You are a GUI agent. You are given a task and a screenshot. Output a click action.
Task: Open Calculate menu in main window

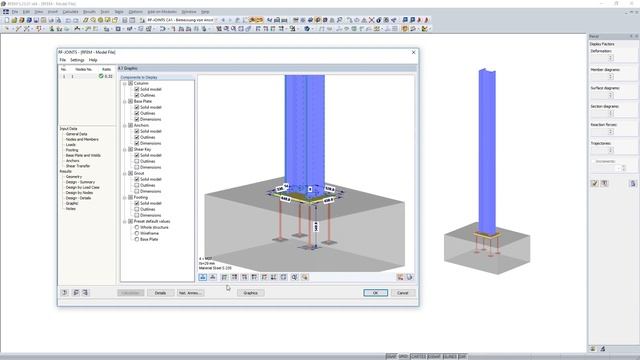click(x=71, y=12)
